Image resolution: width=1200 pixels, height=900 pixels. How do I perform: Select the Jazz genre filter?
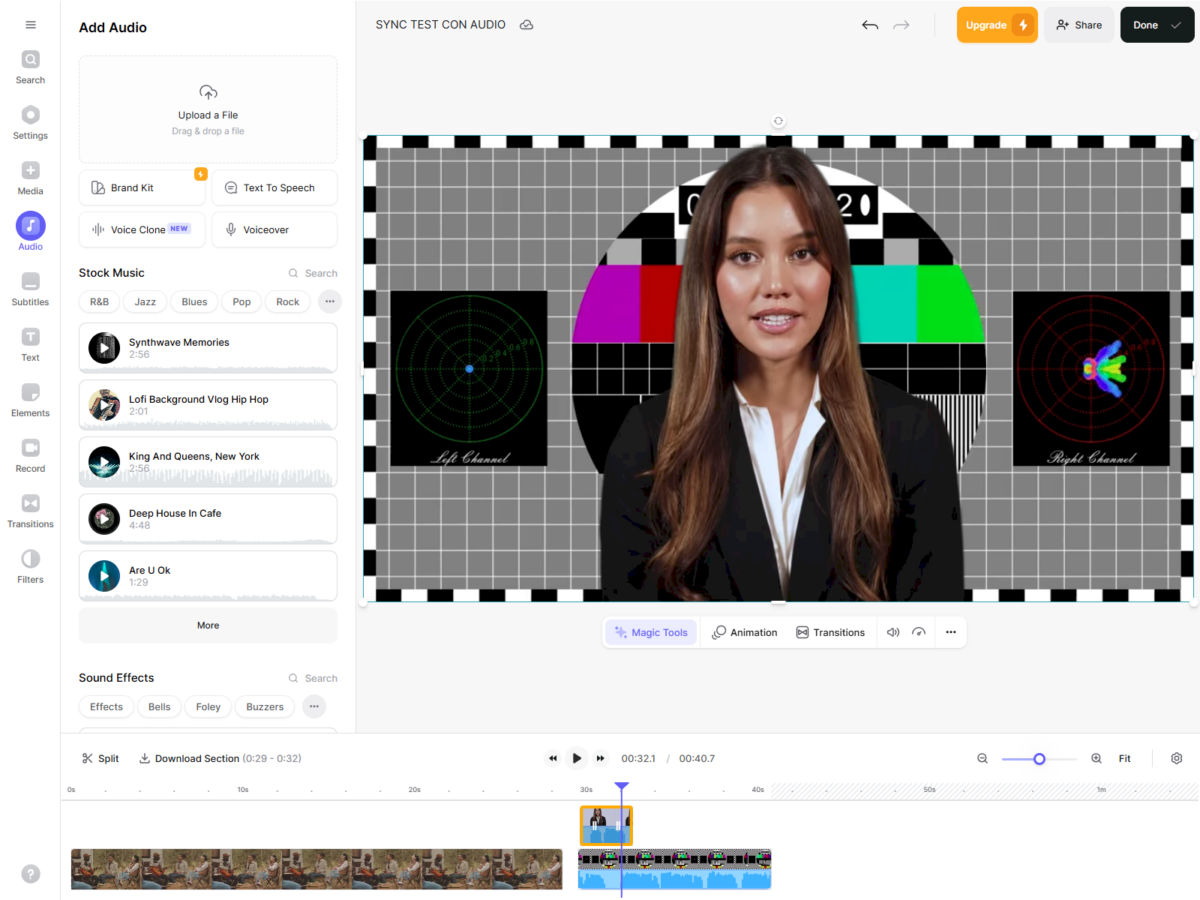(145, 301)
